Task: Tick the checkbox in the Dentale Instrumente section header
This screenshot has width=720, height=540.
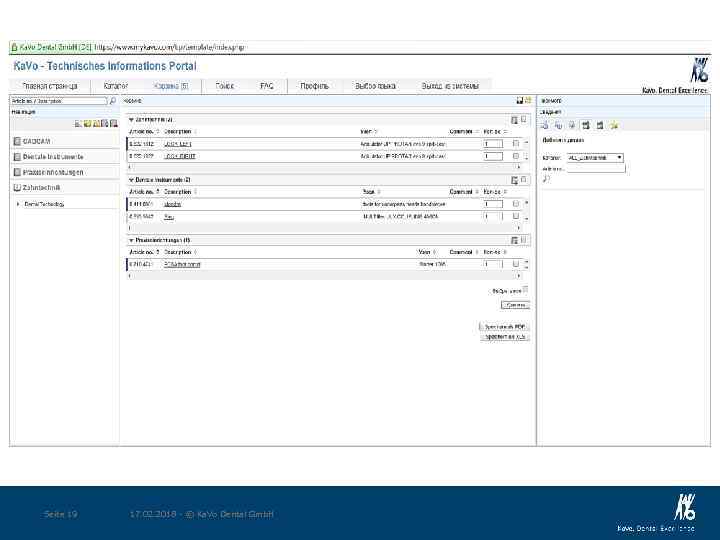Action: (x=523, y=180)
